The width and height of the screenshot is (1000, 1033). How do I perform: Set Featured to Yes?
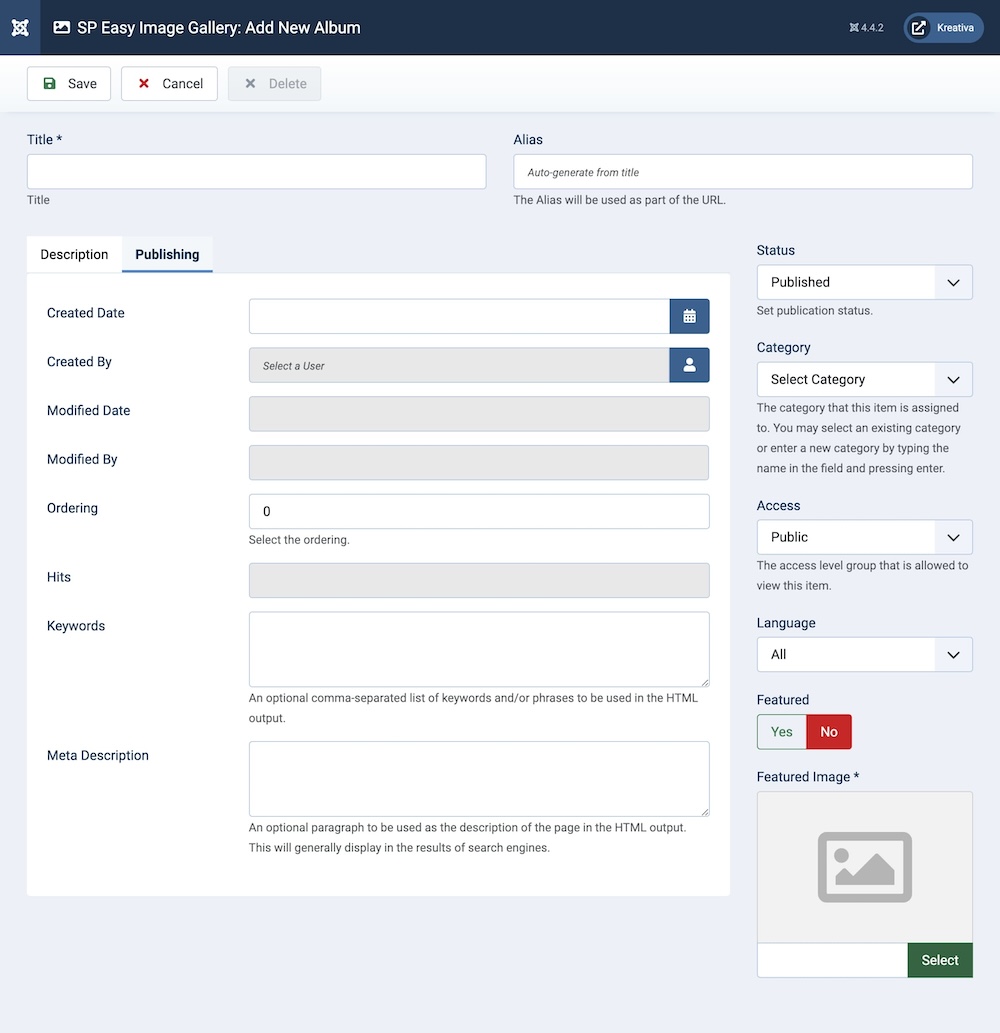pos(781,732)
